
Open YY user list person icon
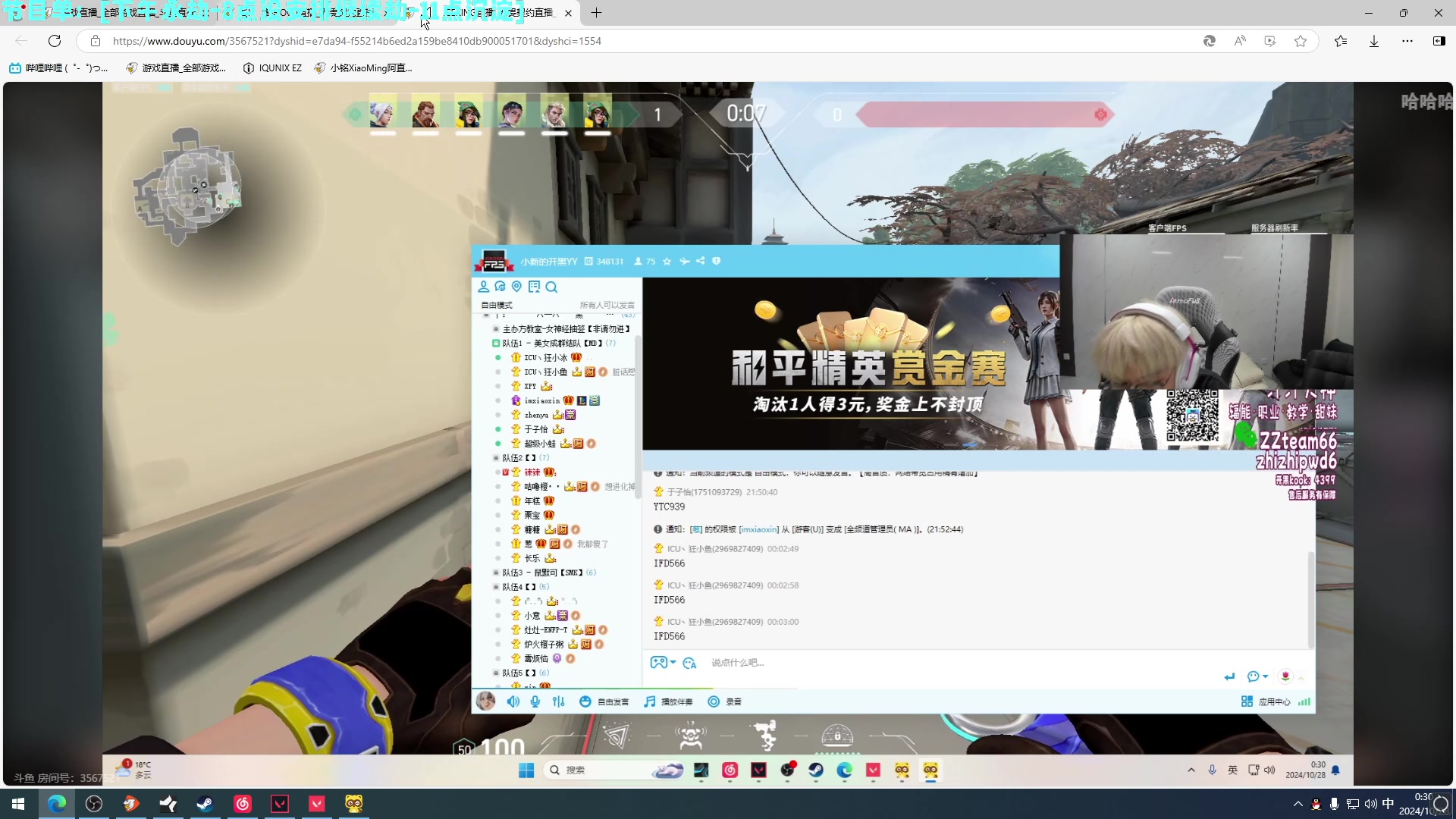[x=483, y=287]
